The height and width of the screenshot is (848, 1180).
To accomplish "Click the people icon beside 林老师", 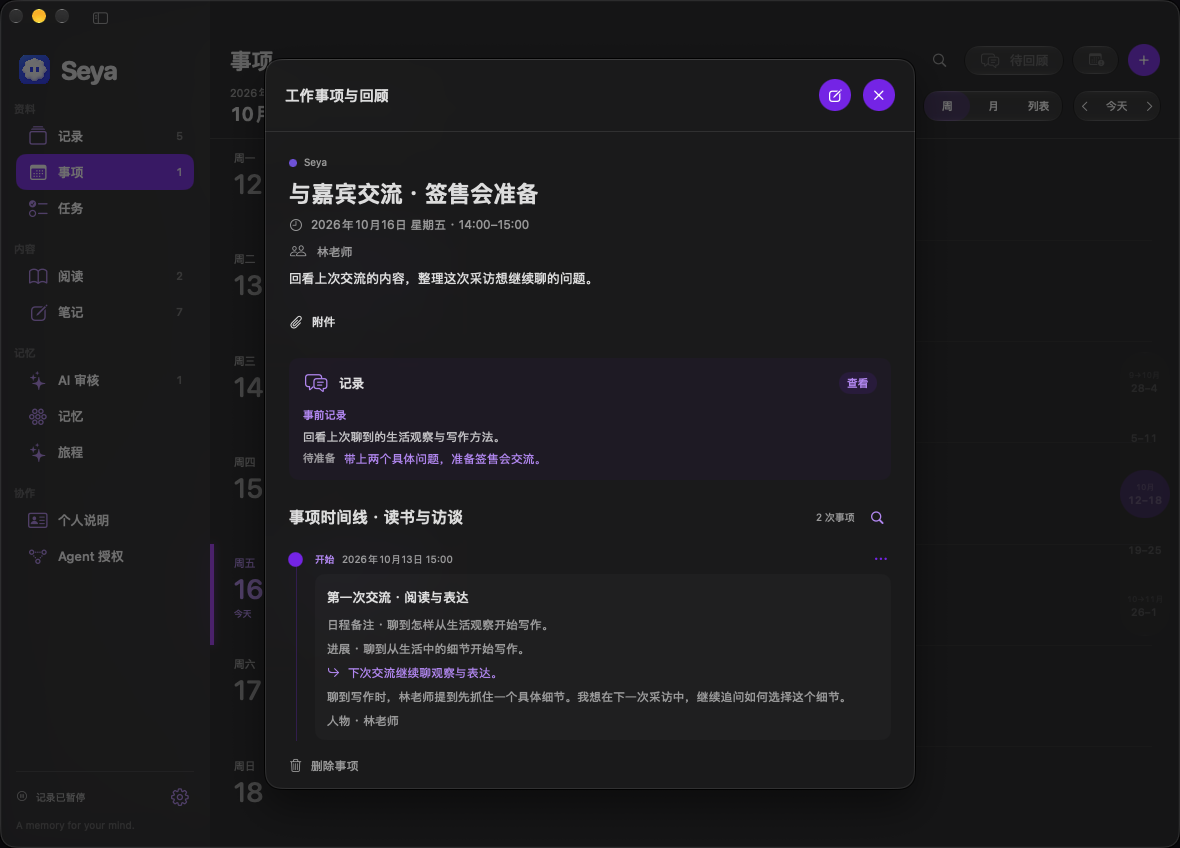I will click(x=298, y=251).
